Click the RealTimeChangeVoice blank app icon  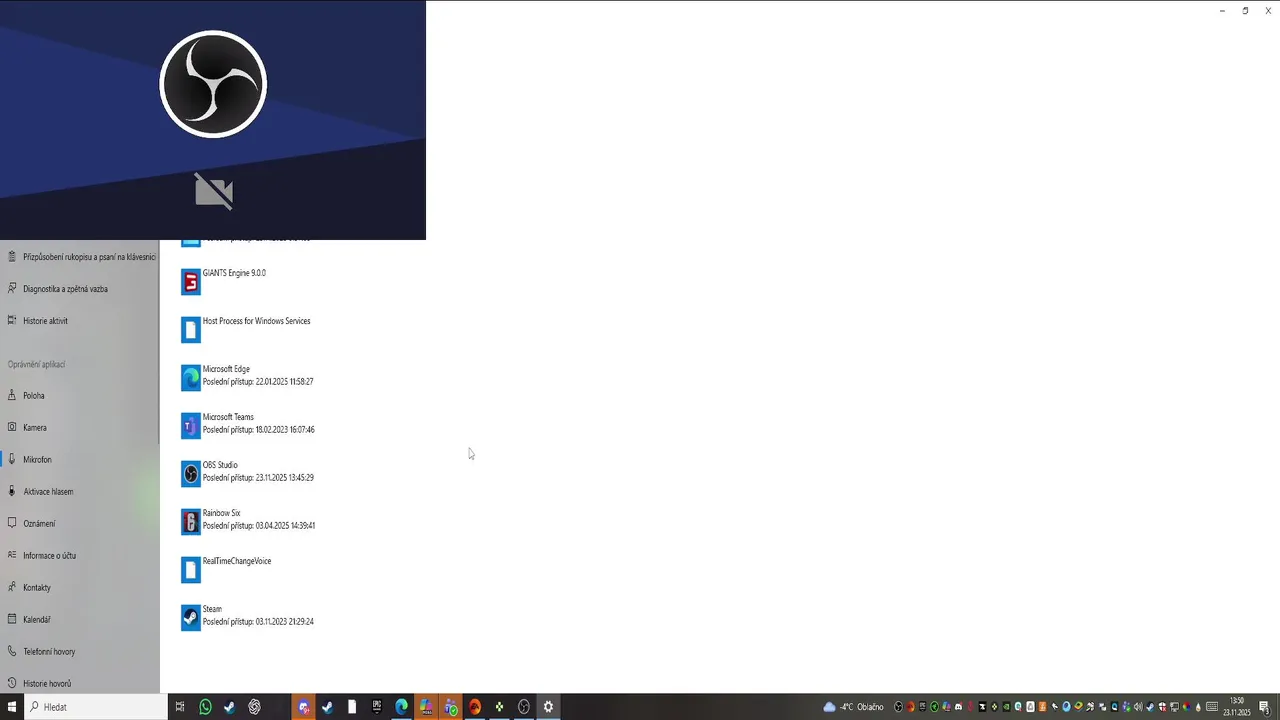pos(190,570)
